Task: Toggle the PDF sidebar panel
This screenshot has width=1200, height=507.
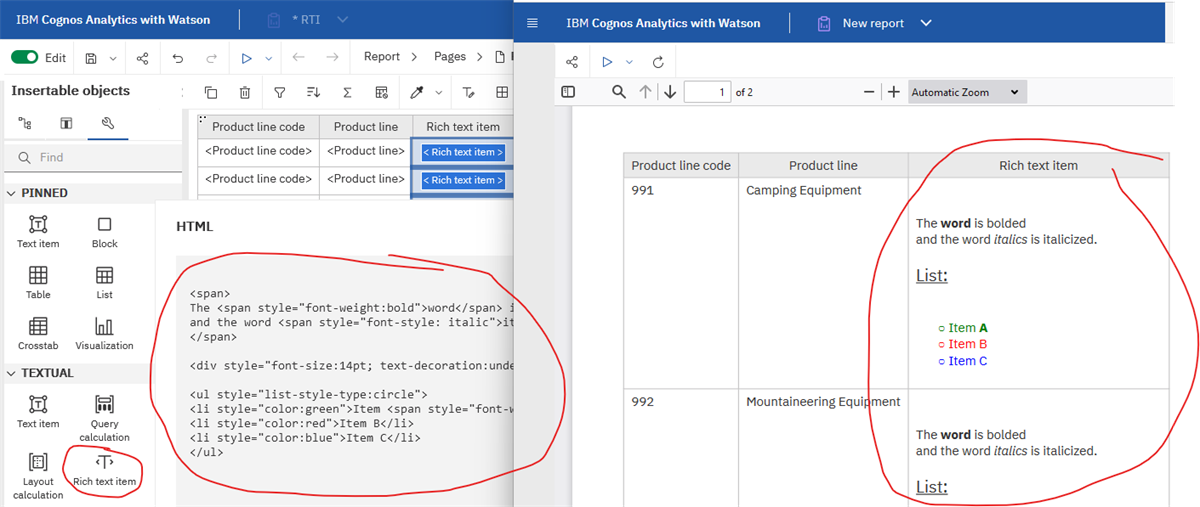Action: [x=568, y=92]
